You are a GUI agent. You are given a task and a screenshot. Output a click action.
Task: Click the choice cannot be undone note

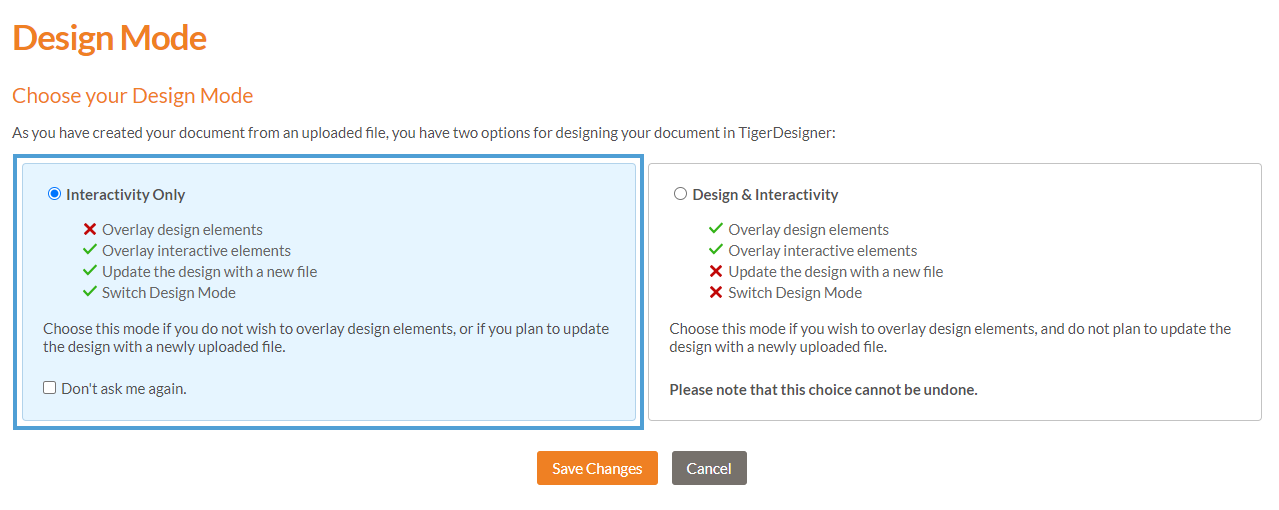[823, 390]
